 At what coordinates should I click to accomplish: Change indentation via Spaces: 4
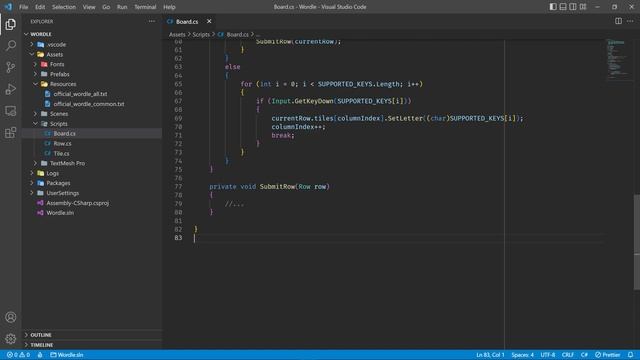[522, 355]
